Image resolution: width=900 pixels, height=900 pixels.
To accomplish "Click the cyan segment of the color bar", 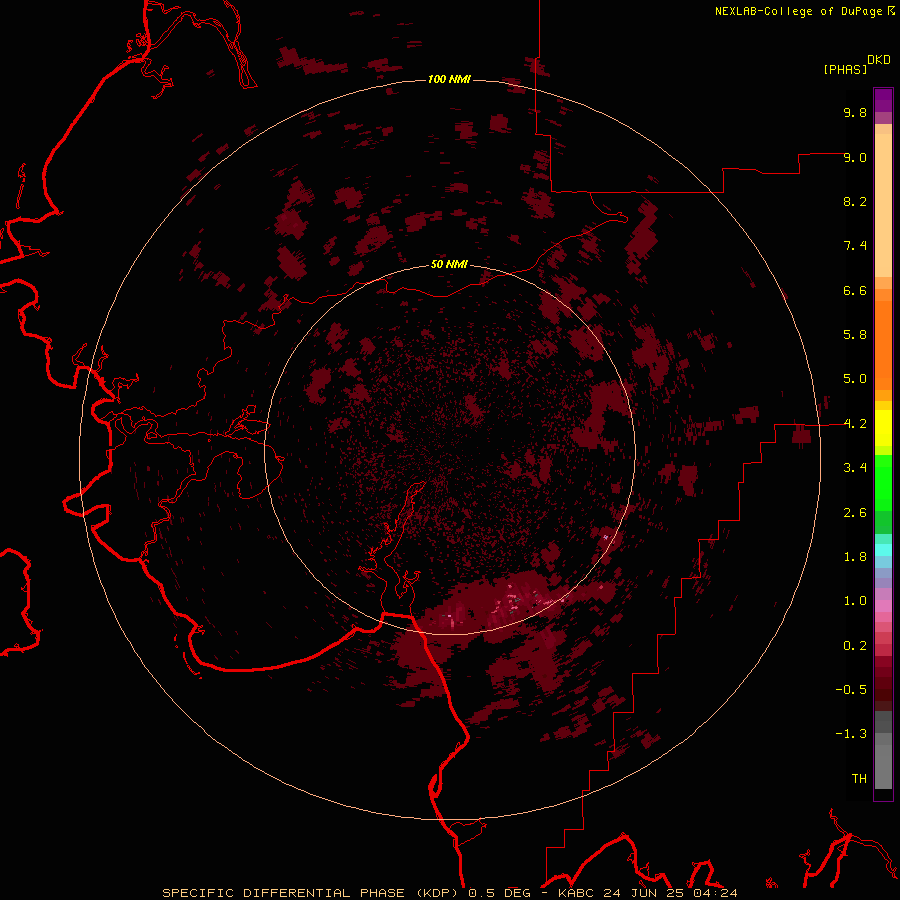I will pos(883,549).
